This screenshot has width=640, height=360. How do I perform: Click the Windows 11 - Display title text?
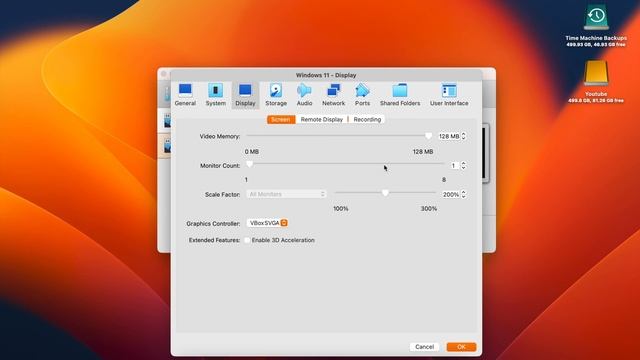[326, 75]
